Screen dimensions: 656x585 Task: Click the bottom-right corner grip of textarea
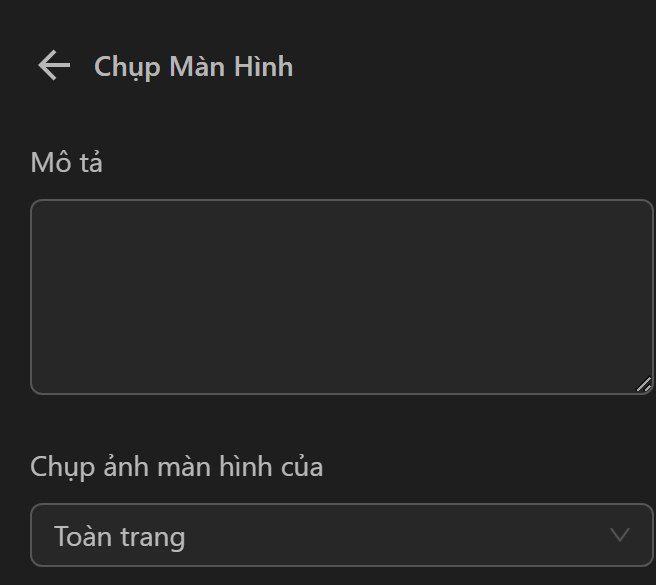tap(643, 384)
